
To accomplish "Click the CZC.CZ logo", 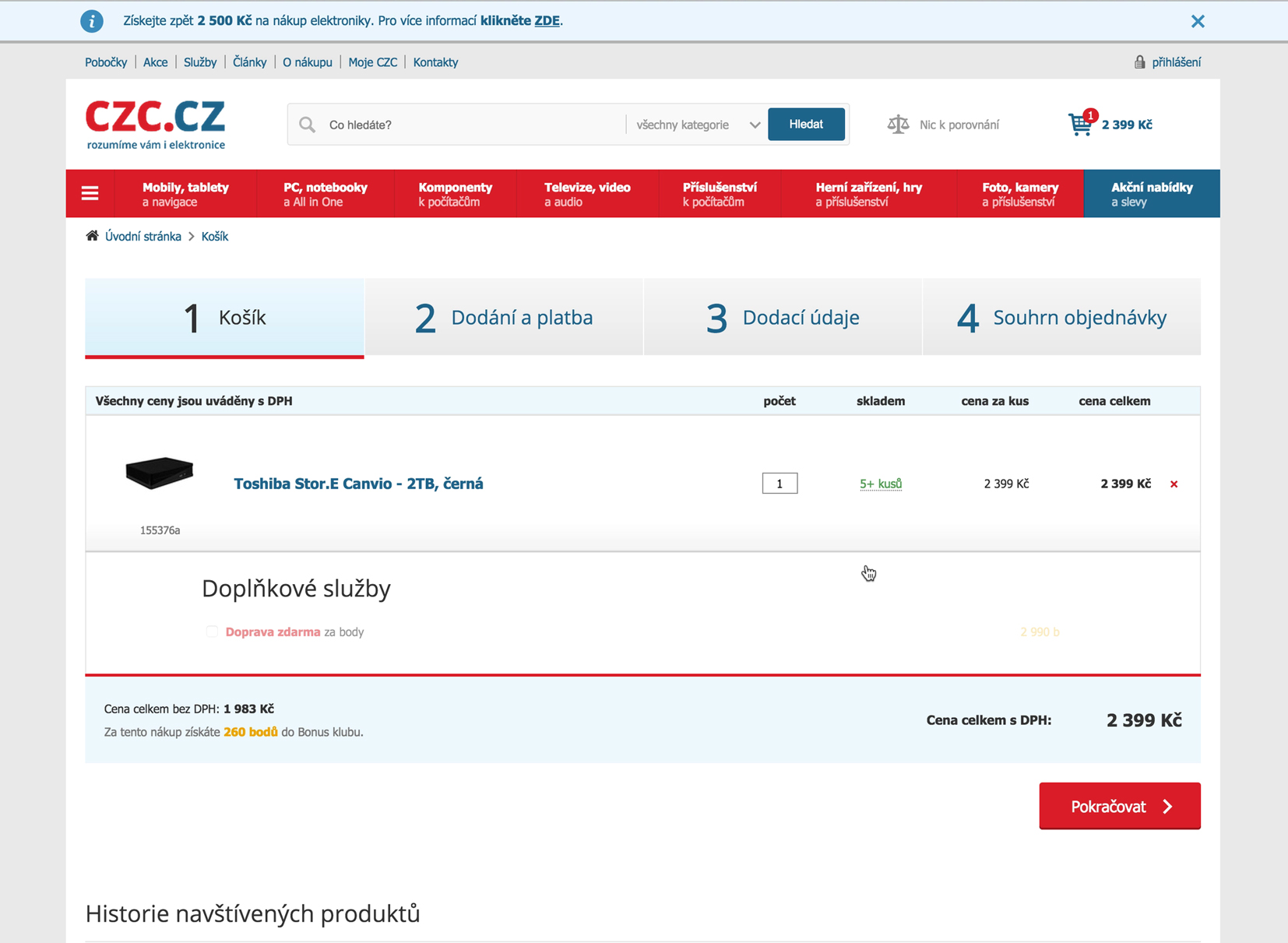I will pyautogui.click(x=156, y=124).
